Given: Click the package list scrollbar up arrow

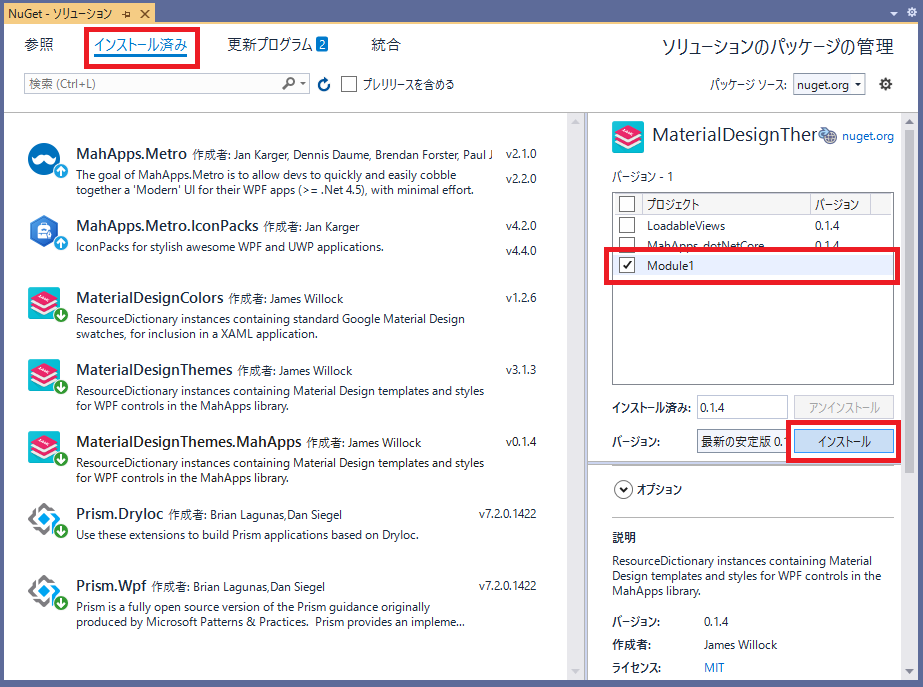Looking at the screenshot, I should point(575,122).
